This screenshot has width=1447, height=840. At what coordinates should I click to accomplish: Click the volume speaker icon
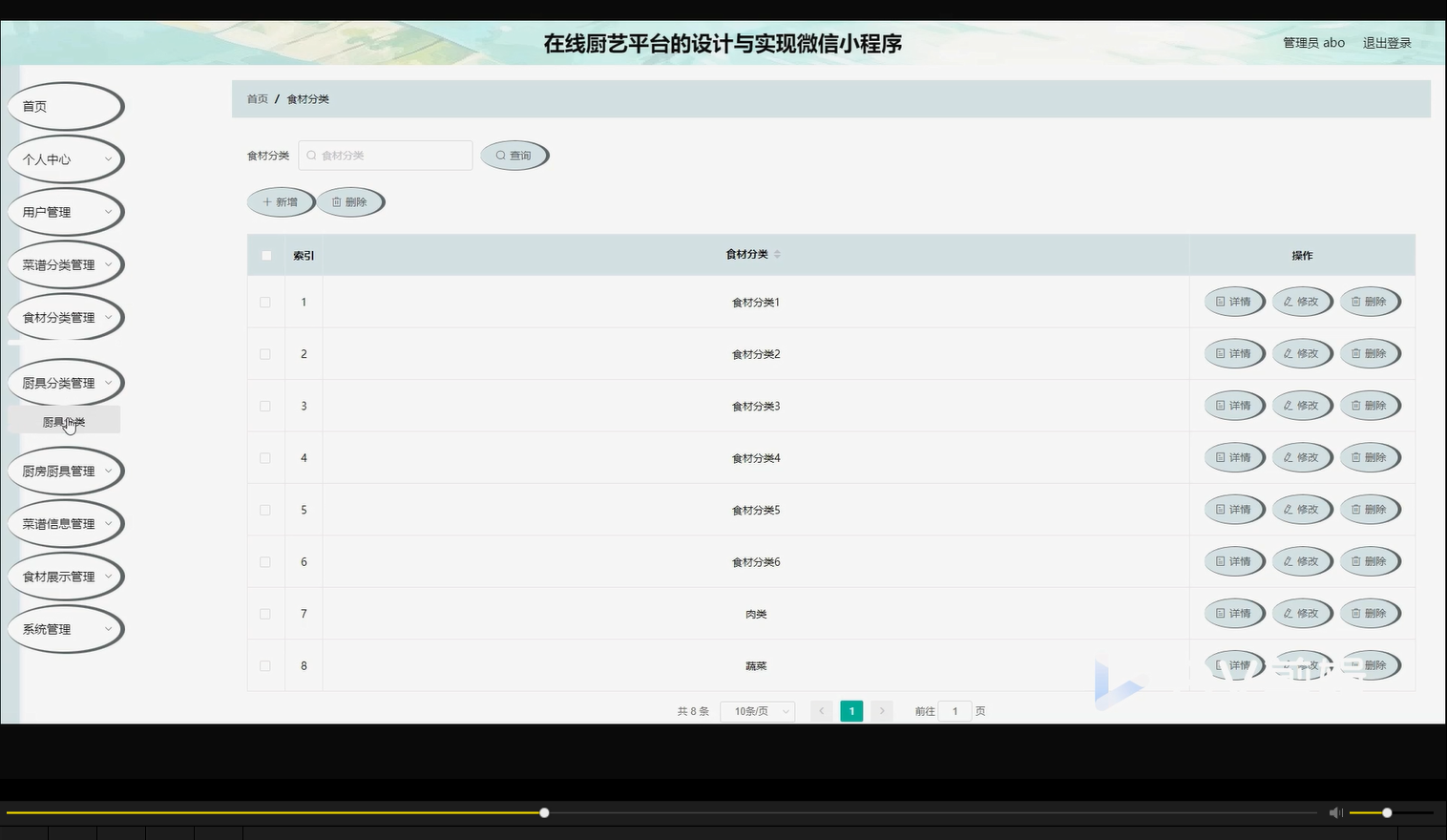click(x=1335, y=812)
